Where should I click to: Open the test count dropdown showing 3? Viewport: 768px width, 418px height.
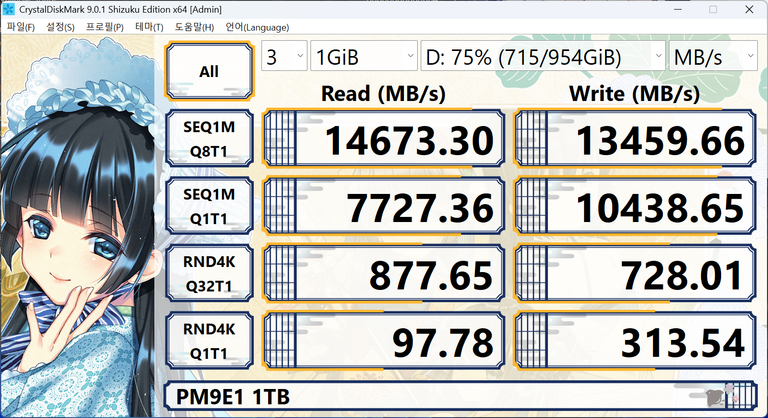284,56
